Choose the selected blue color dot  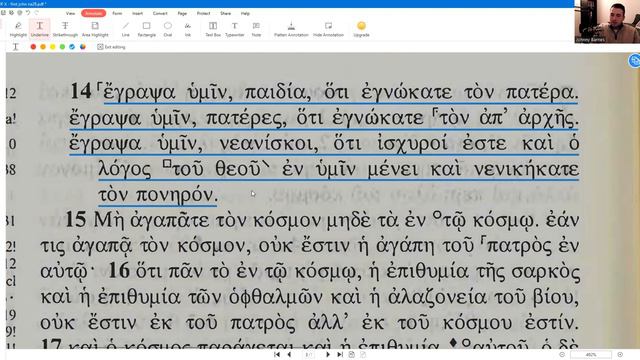72,47
